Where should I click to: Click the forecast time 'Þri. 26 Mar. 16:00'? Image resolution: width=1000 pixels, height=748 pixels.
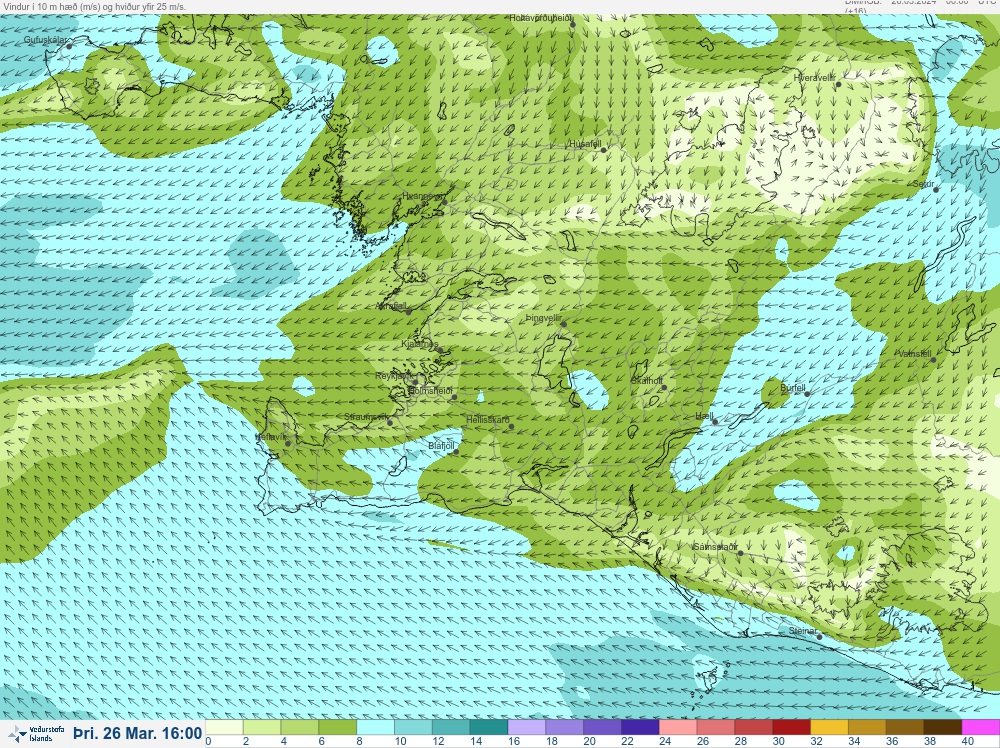pos(138,733)
